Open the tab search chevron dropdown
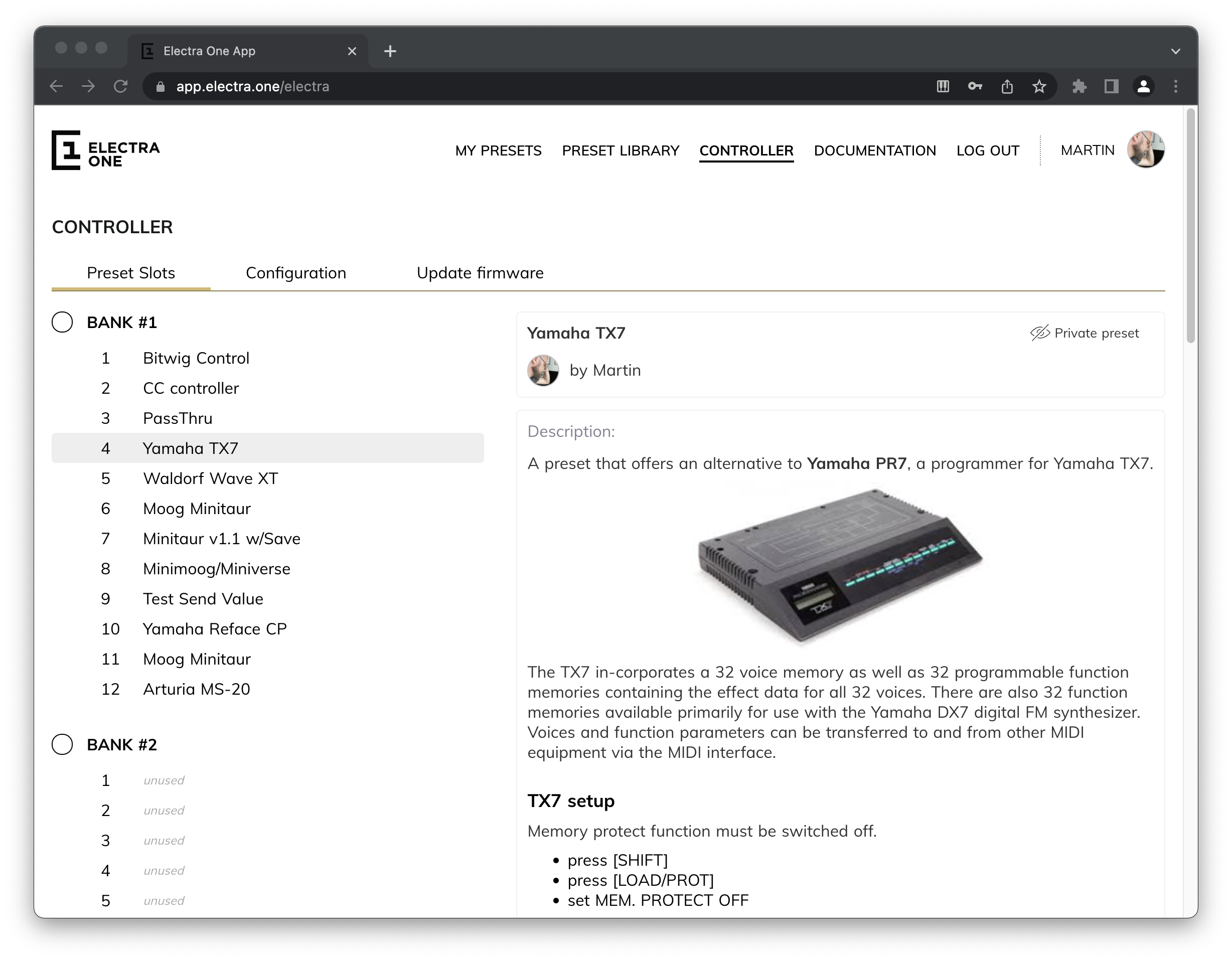This screenshot has height=960, width=1232. (x=1176, y=51)
